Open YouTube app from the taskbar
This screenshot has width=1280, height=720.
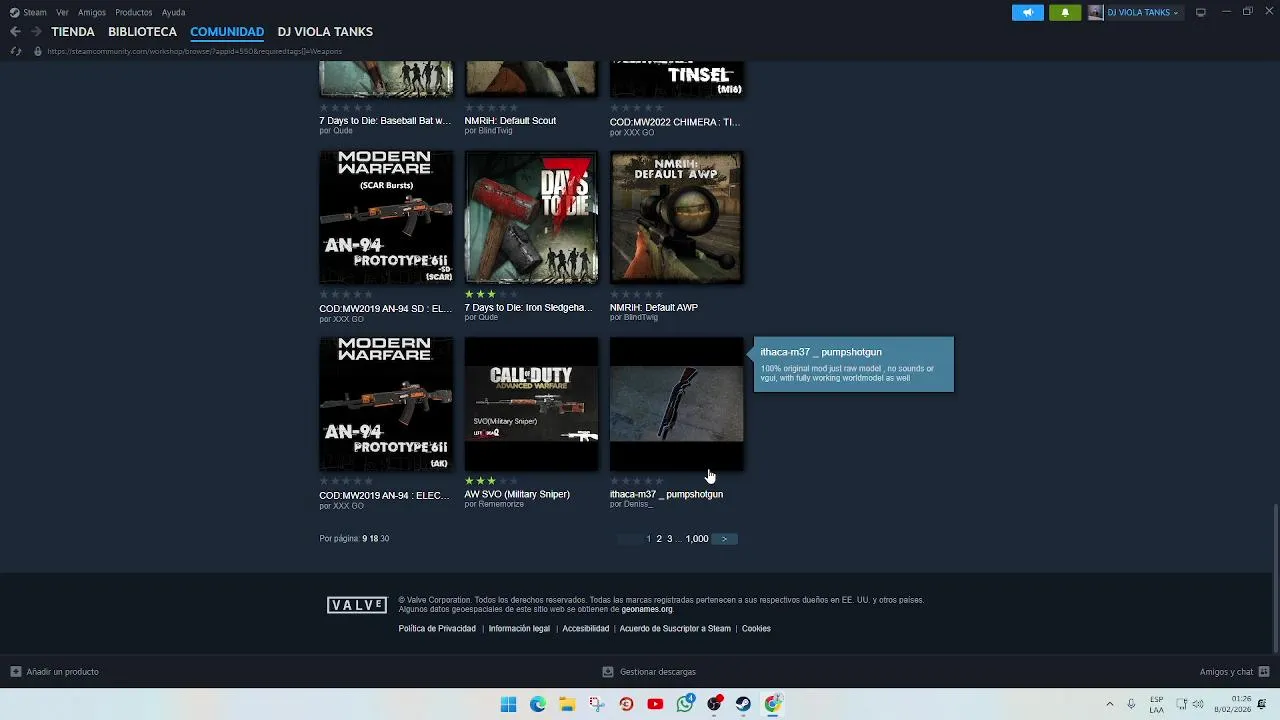pos(655,704)
